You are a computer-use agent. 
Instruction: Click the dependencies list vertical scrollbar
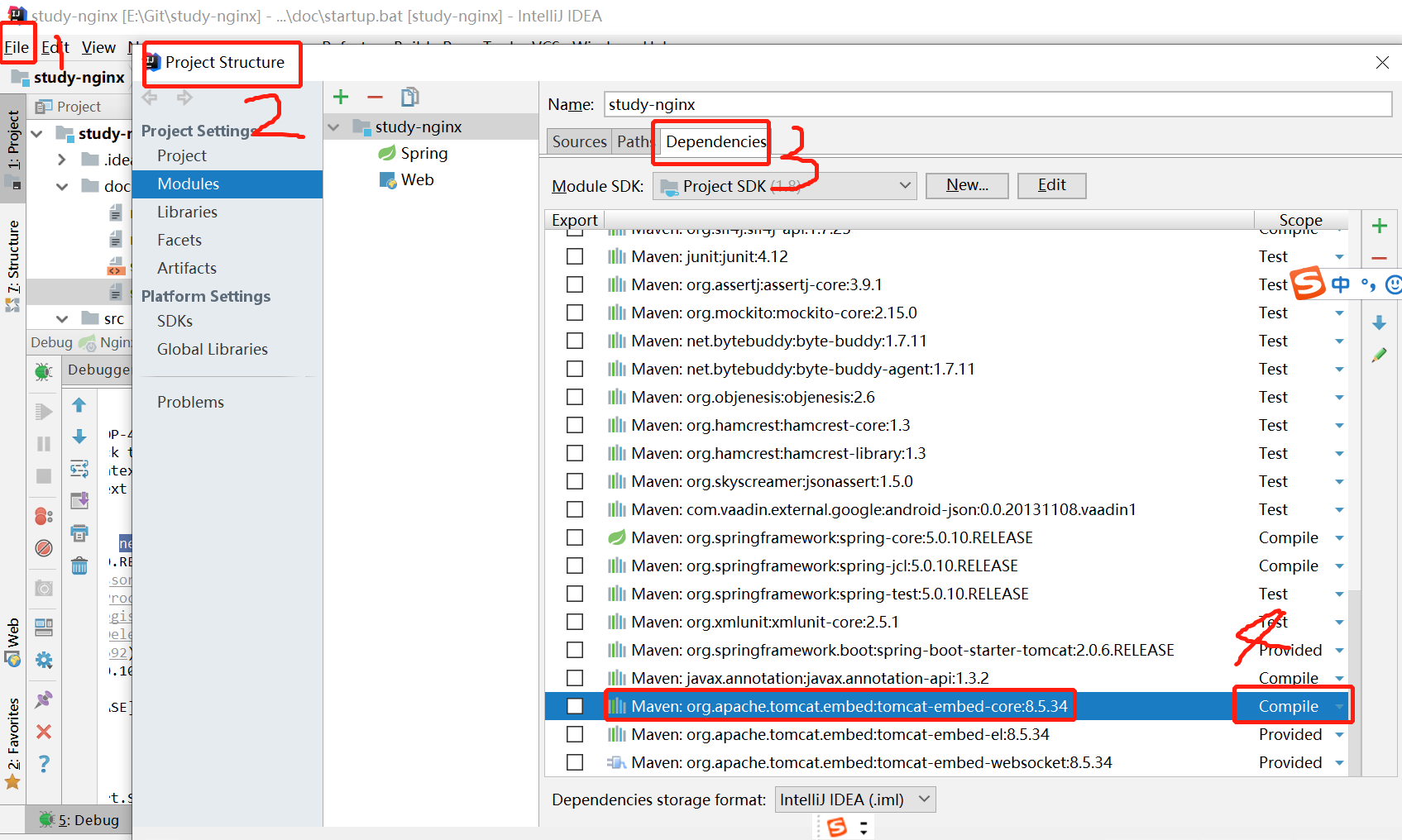coord(1354,682)
